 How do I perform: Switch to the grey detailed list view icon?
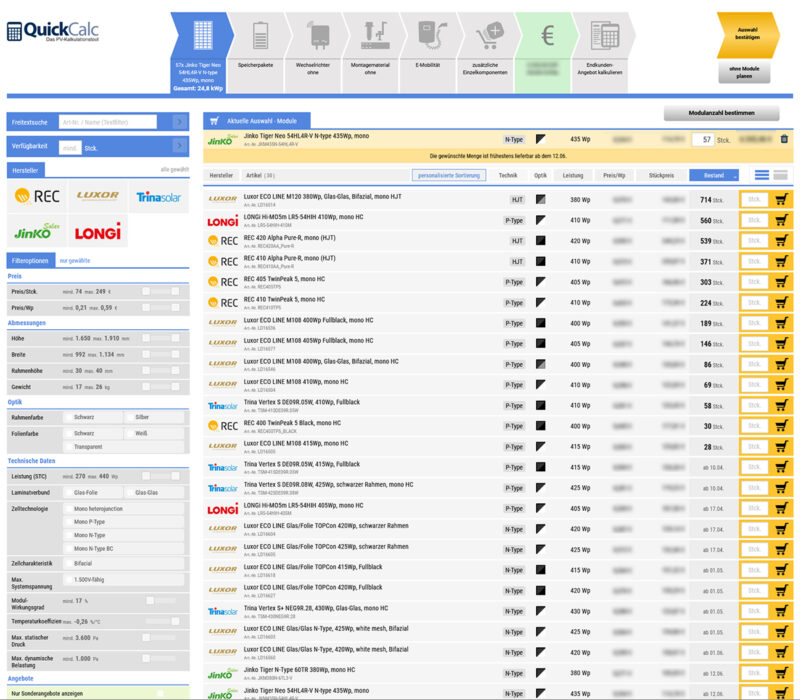(x=780, y=175)
